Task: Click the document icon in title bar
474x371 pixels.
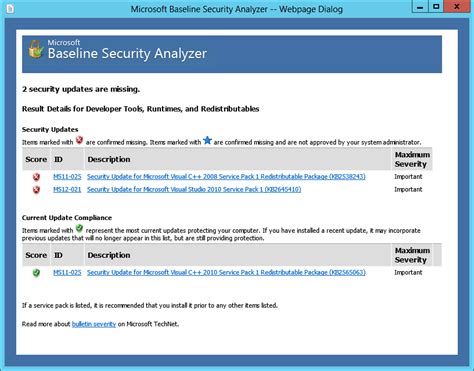Action: 10,8
